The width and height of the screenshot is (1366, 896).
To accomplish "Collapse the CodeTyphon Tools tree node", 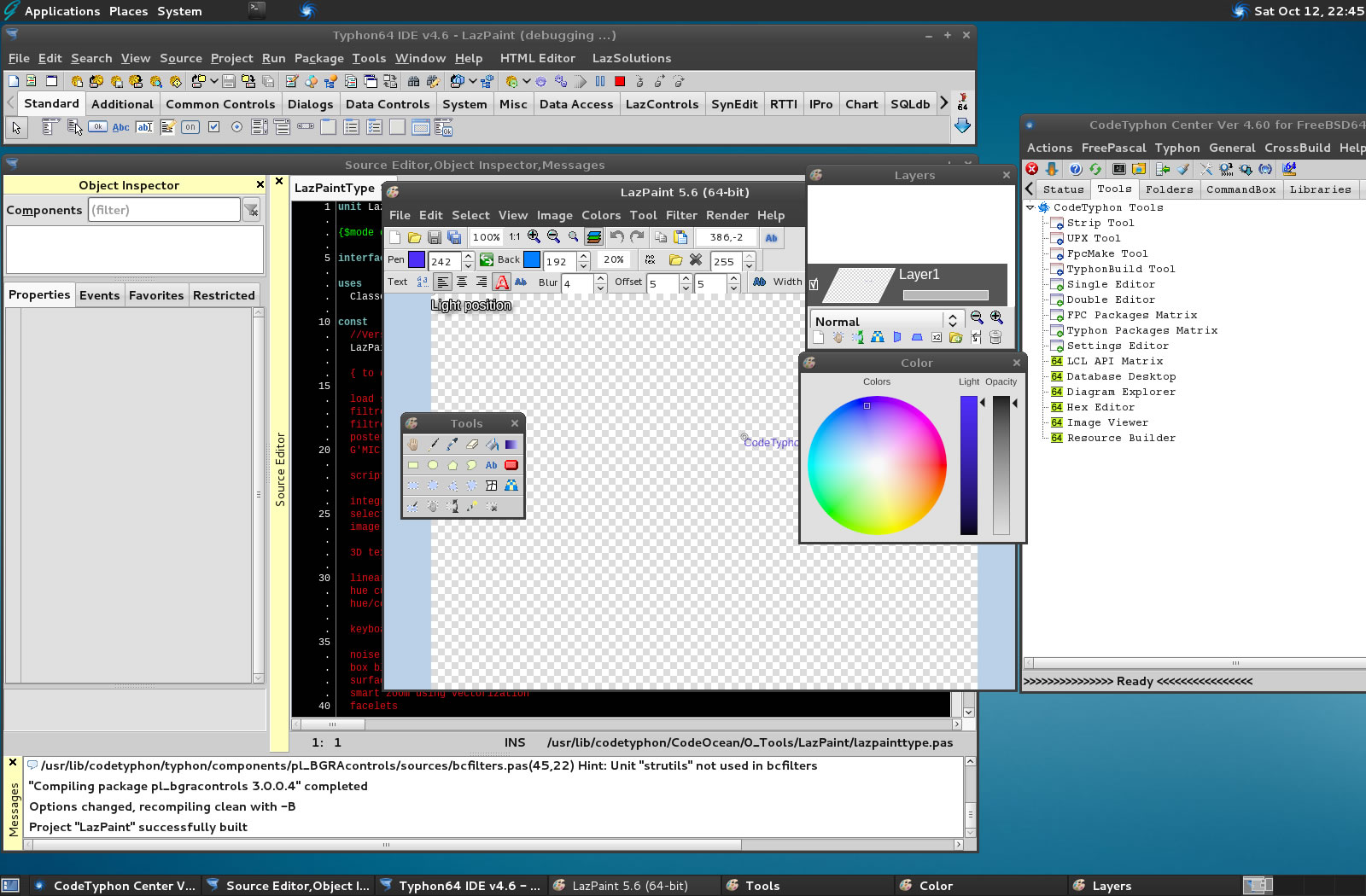I will pos(1030,207).
